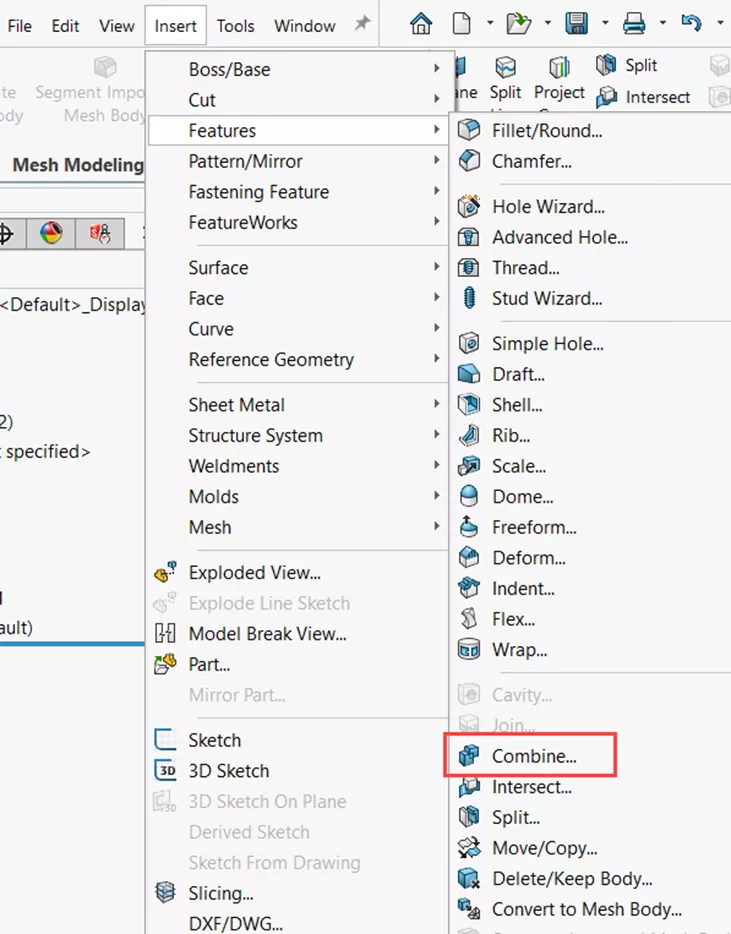
Task: Choose Fillet/Round feature
Action: click(x=546, y=130)
